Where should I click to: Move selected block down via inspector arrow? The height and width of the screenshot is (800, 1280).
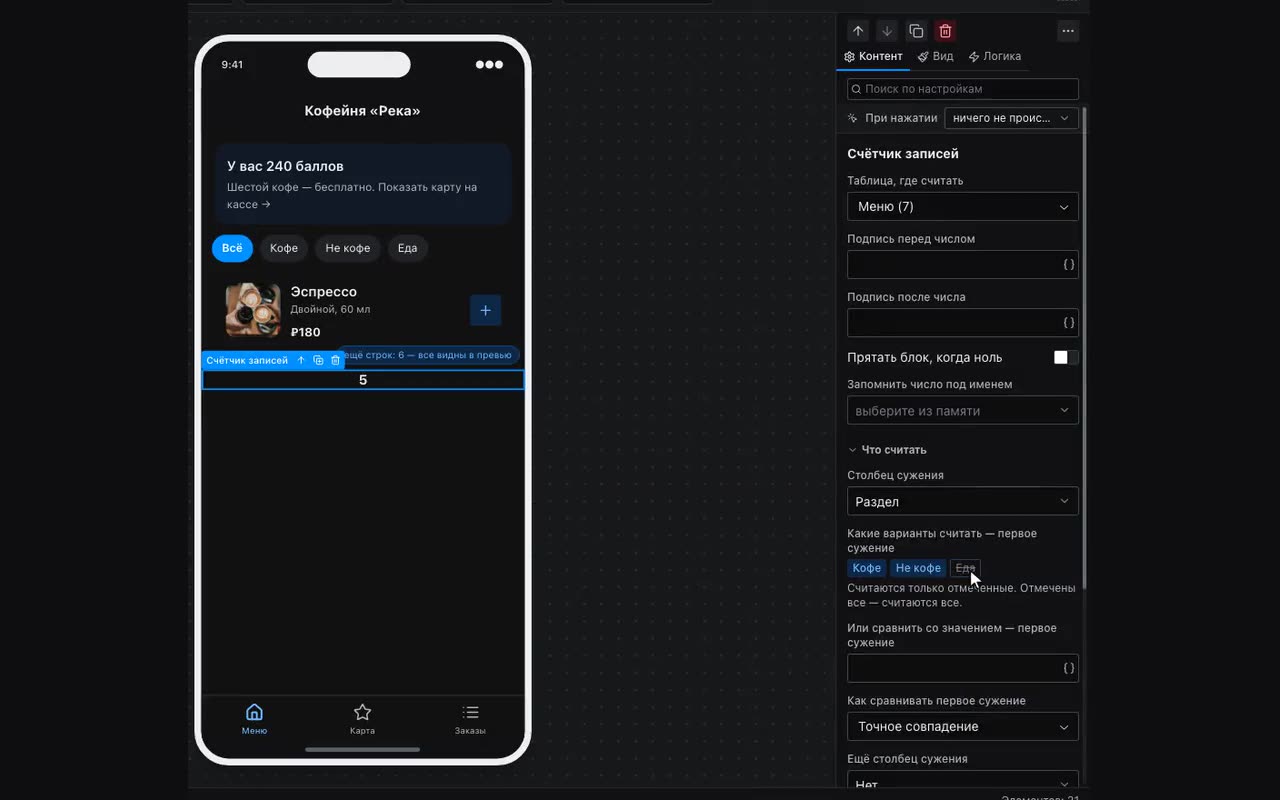(x=887, y=31)
